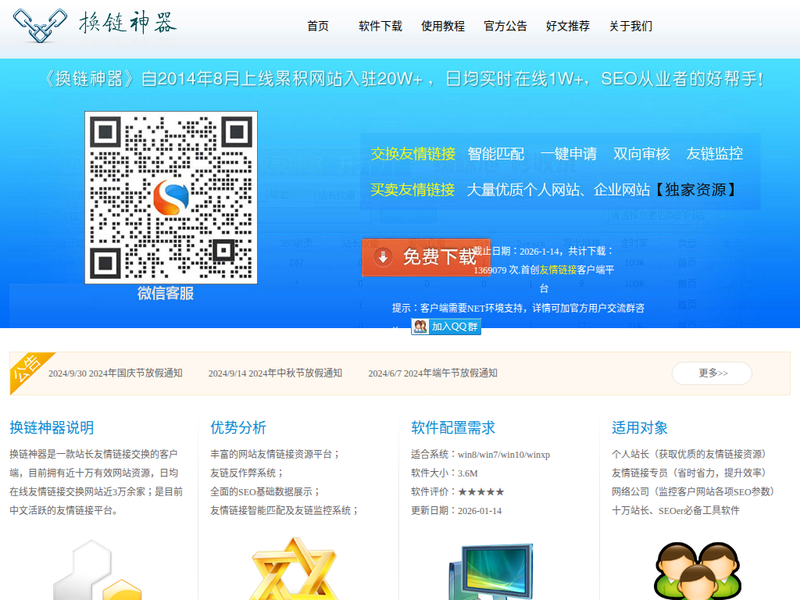Open the 软件下载 menu item

pyautogui.click(x=380, y=26)
